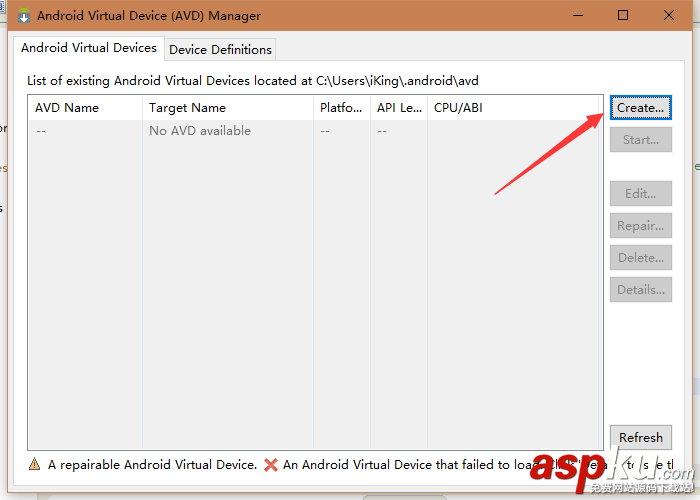Sort by the CPU/ABI column header

pos(515,108)
